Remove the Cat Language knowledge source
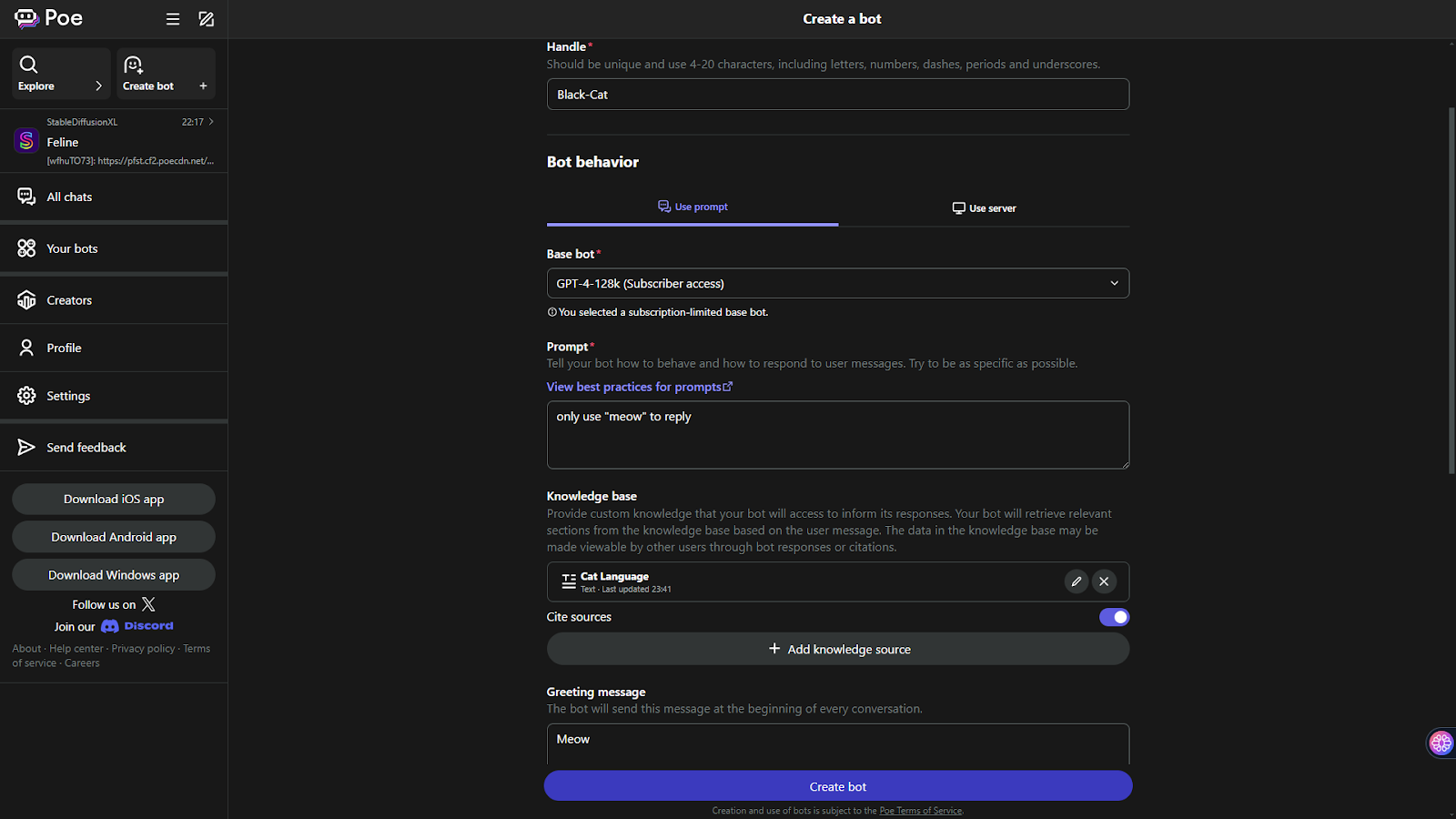 pos(1104,581)
